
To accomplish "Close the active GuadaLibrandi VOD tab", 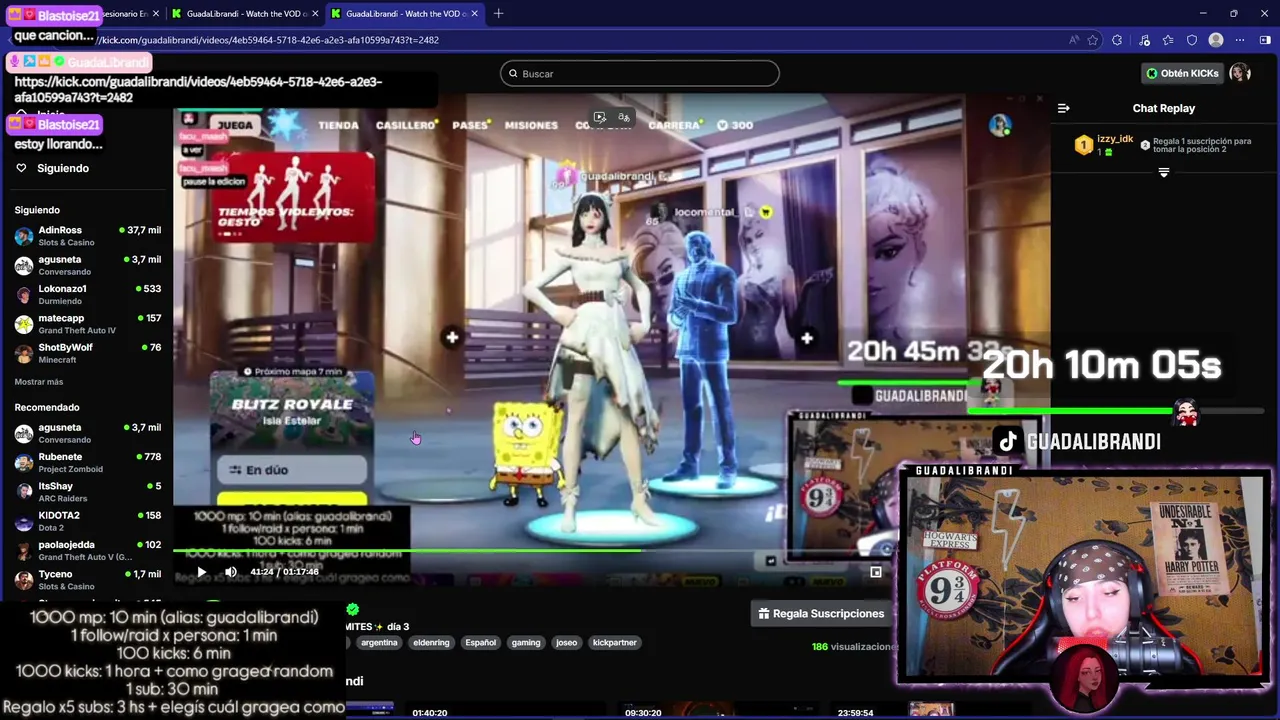I will point(474,13).
